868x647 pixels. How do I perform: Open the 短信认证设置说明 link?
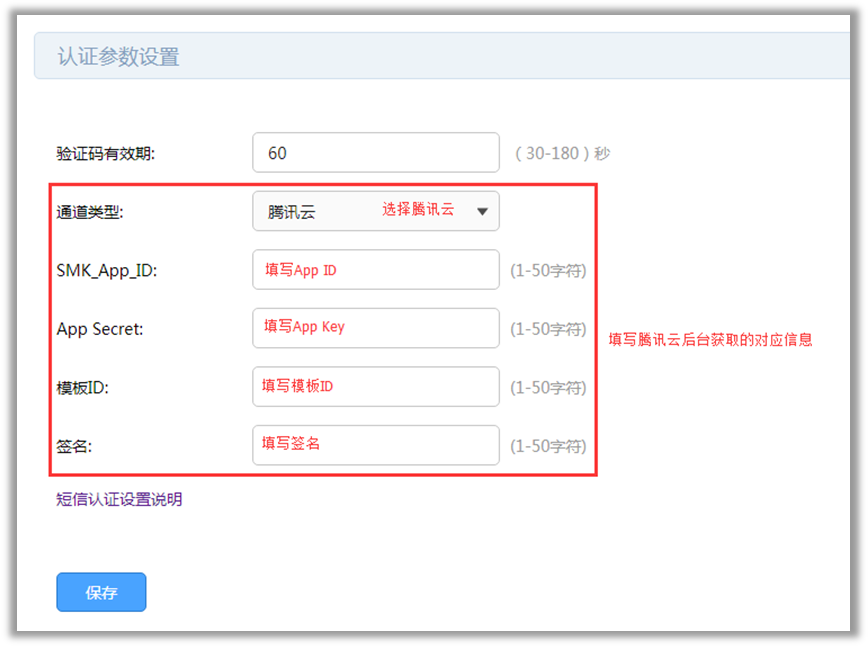119,499
